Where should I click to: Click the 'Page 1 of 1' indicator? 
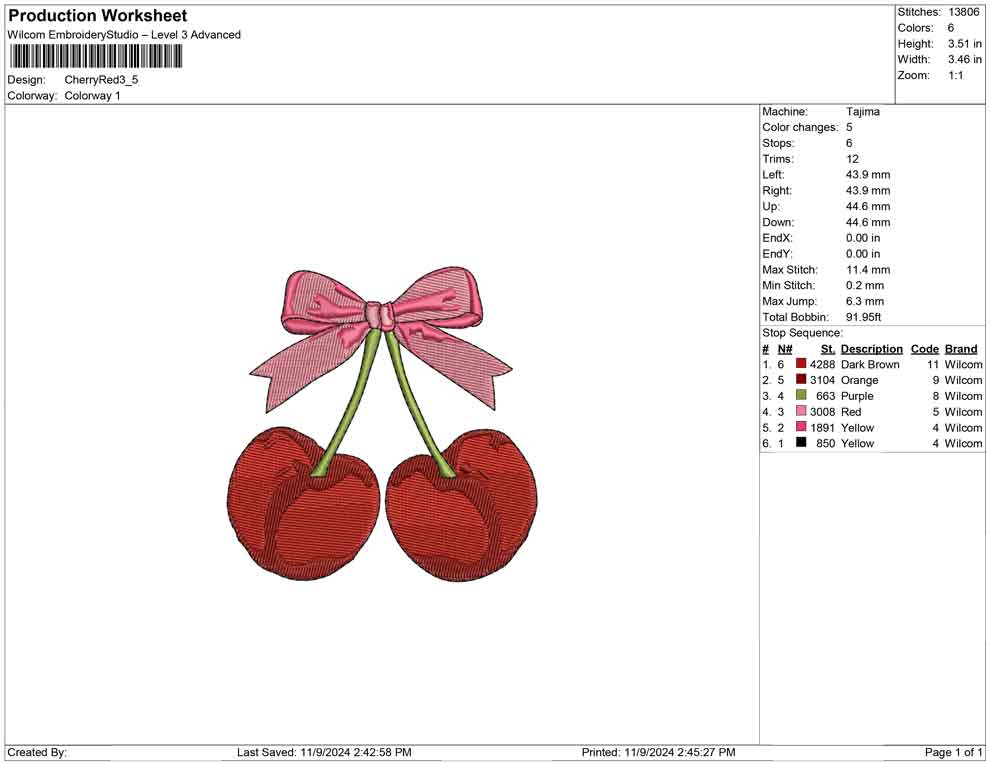pyautogui.click(x=953, y=752)
